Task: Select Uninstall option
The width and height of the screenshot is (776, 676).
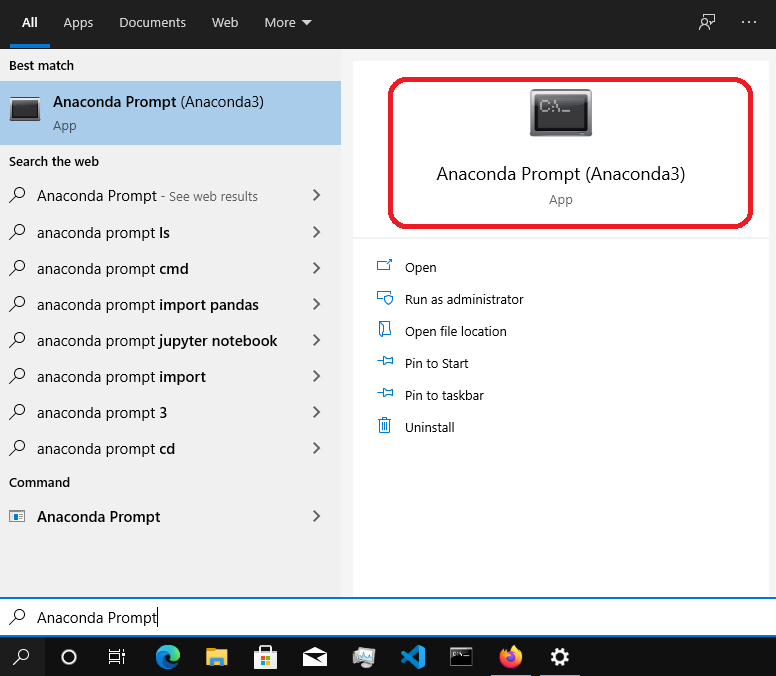Action: tap(430, 427)
